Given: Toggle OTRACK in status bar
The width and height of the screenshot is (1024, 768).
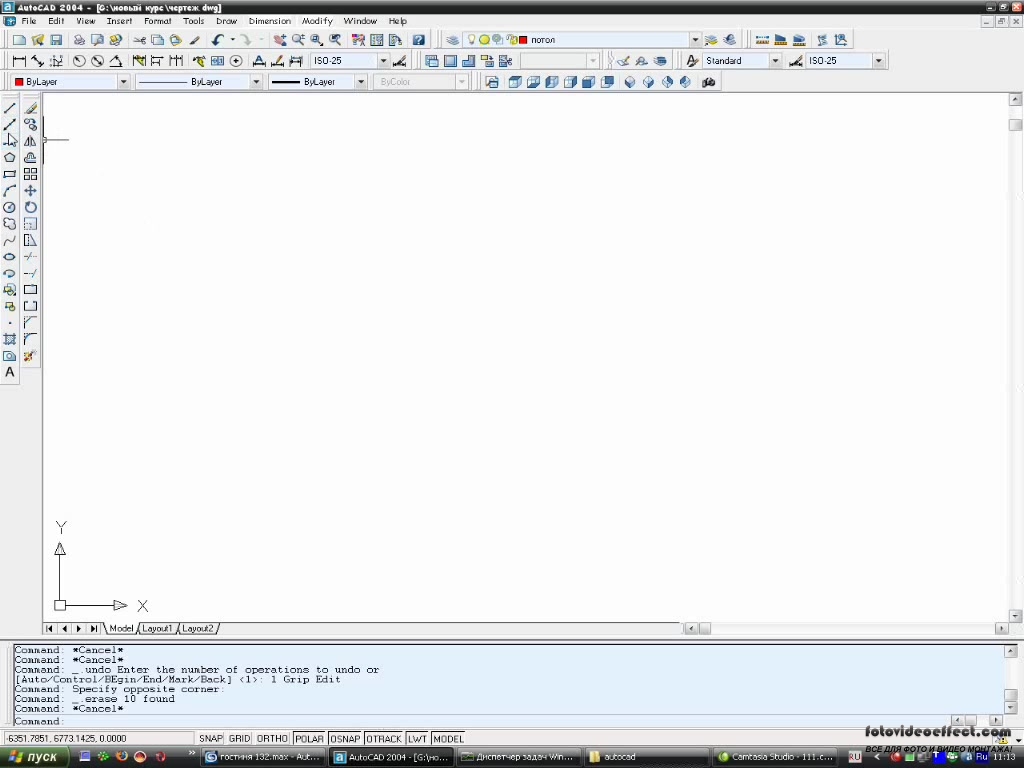Looking at the screenshot, I should tap(383, 739).
